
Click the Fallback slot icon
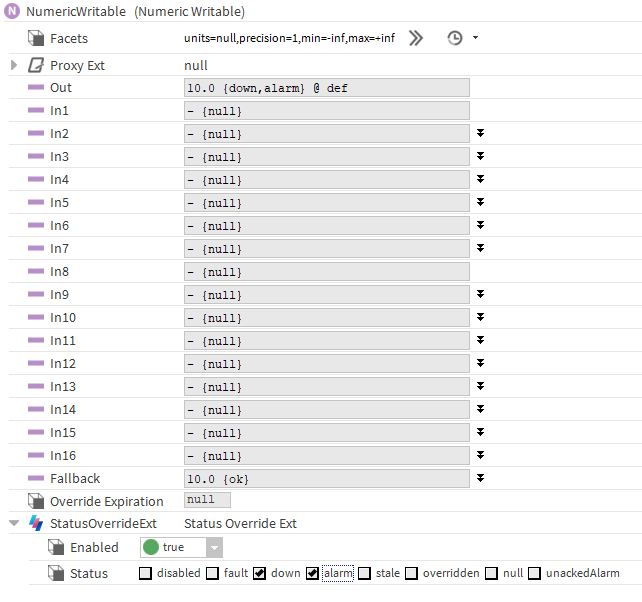[35, 479]
